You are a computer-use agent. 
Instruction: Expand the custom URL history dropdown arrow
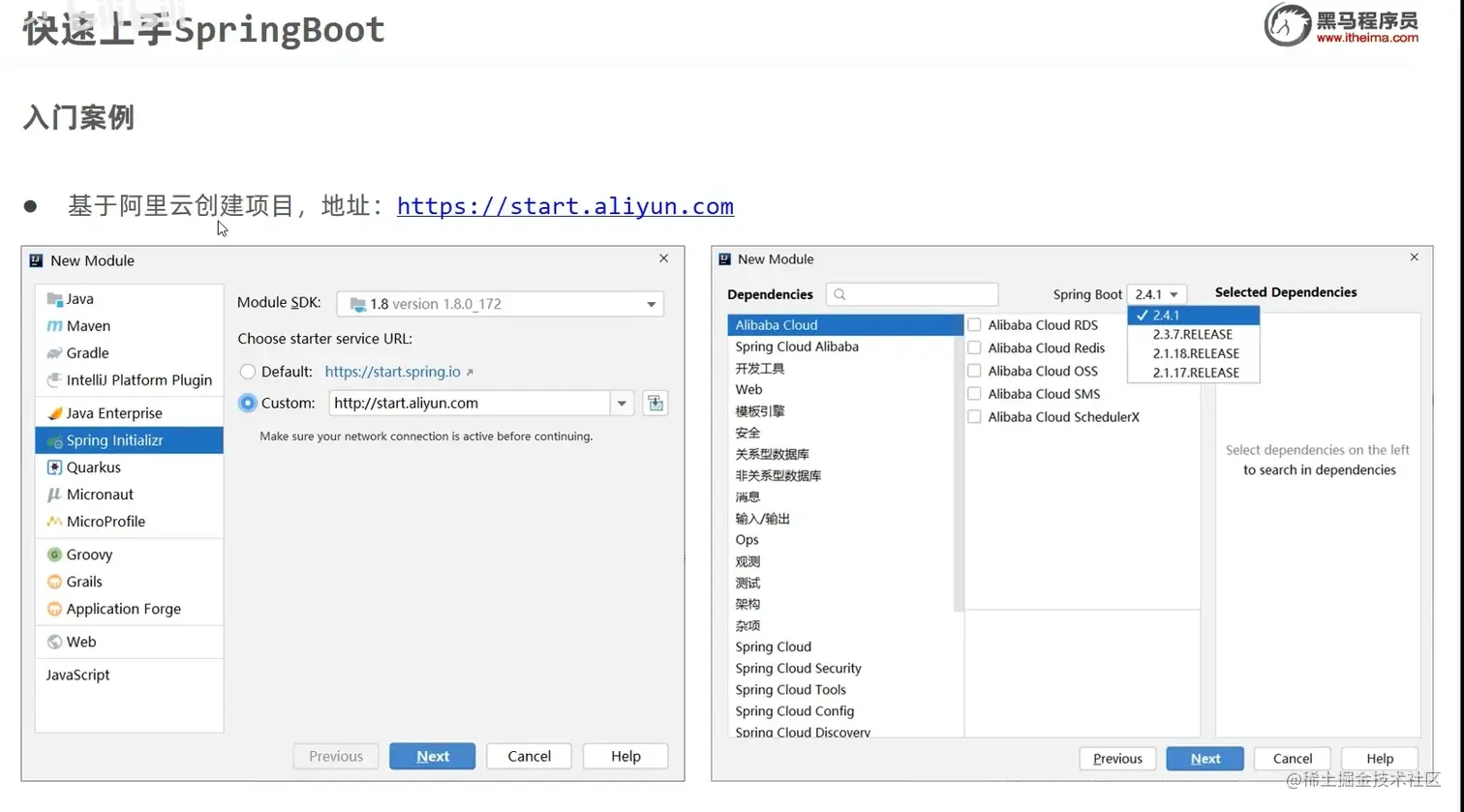pos(622,403)
